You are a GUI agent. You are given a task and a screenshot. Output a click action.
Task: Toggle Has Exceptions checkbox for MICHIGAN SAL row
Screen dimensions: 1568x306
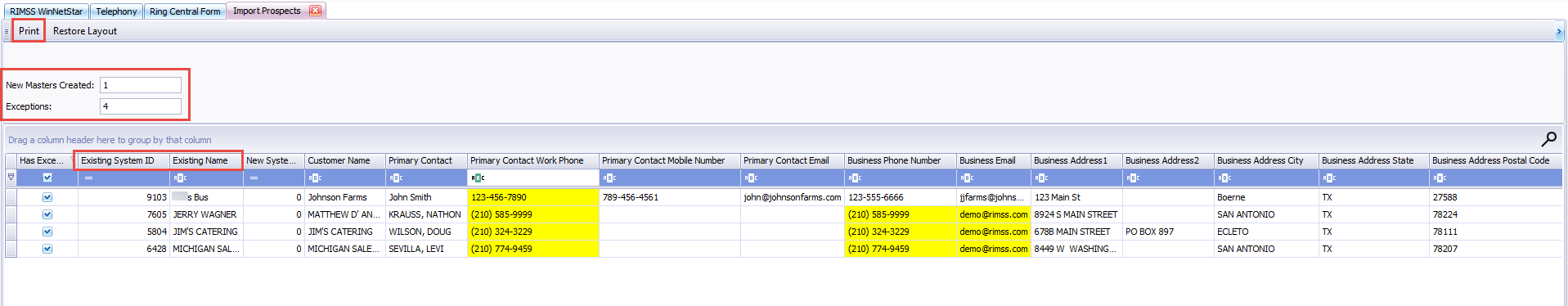(47, 249)
